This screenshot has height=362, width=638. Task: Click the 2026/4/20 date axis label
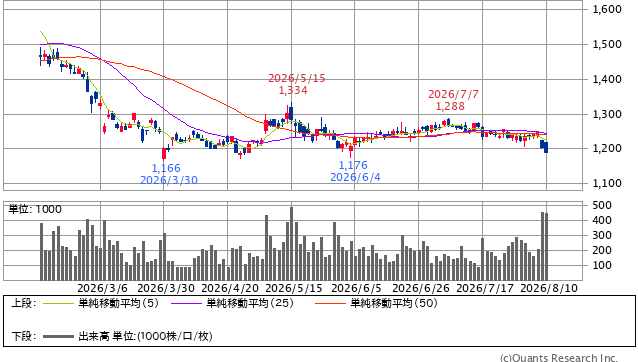coord(230,288)
